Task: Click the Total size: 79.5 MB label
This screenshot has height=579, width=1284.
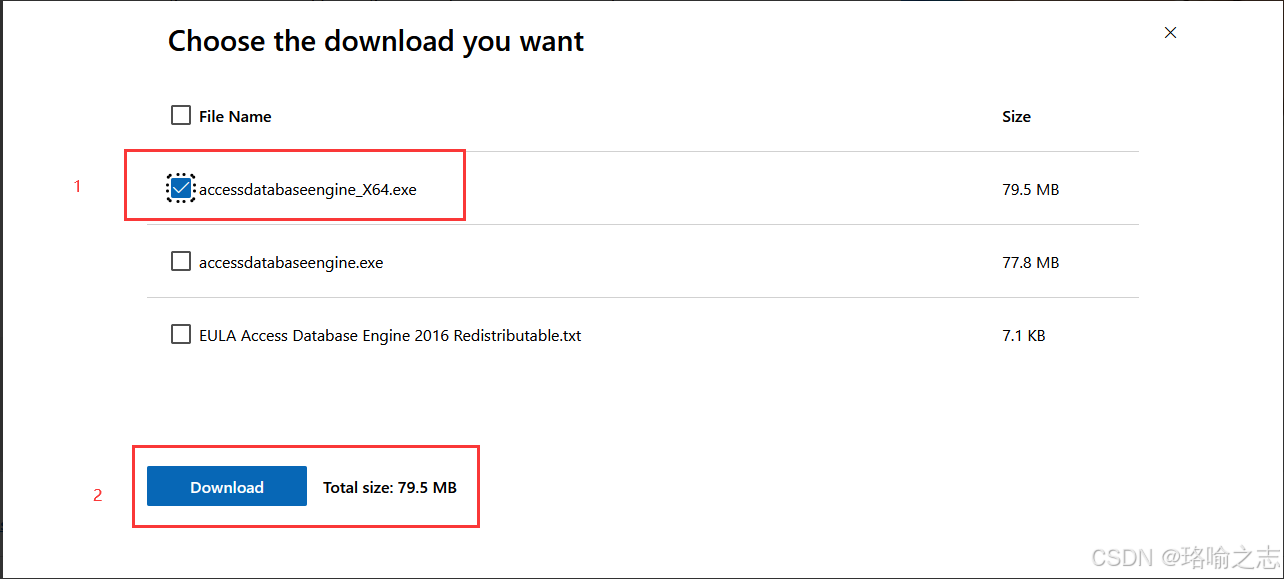Action: coord(389,487)
